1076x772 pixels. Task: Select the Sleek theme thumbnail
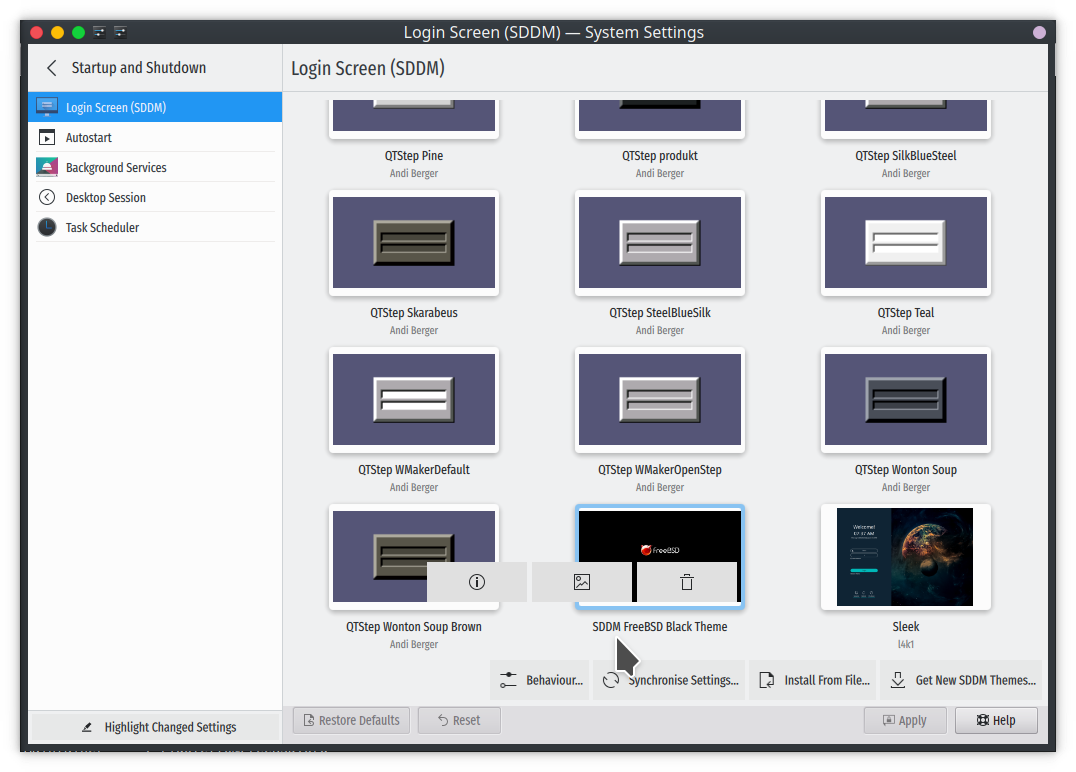click(905, 557)
